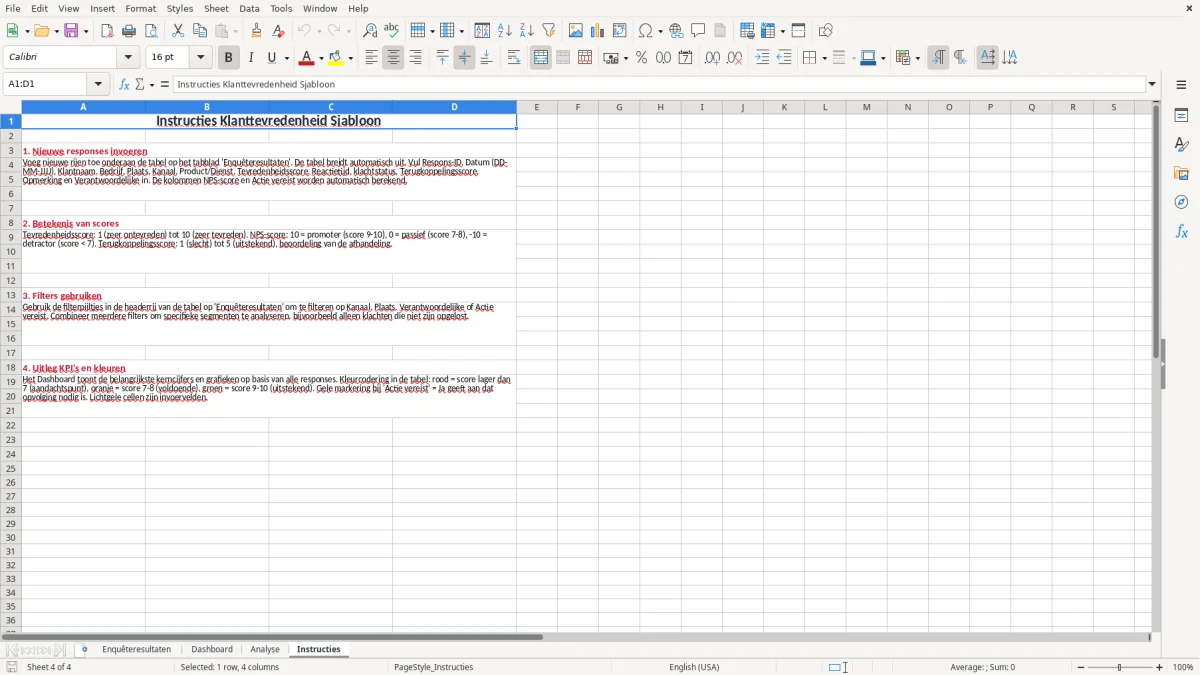Image resolution: width=1200 pixels, height=675 pixels.
Task: Open the Paste options dropdown
Action: pos(235,31)
